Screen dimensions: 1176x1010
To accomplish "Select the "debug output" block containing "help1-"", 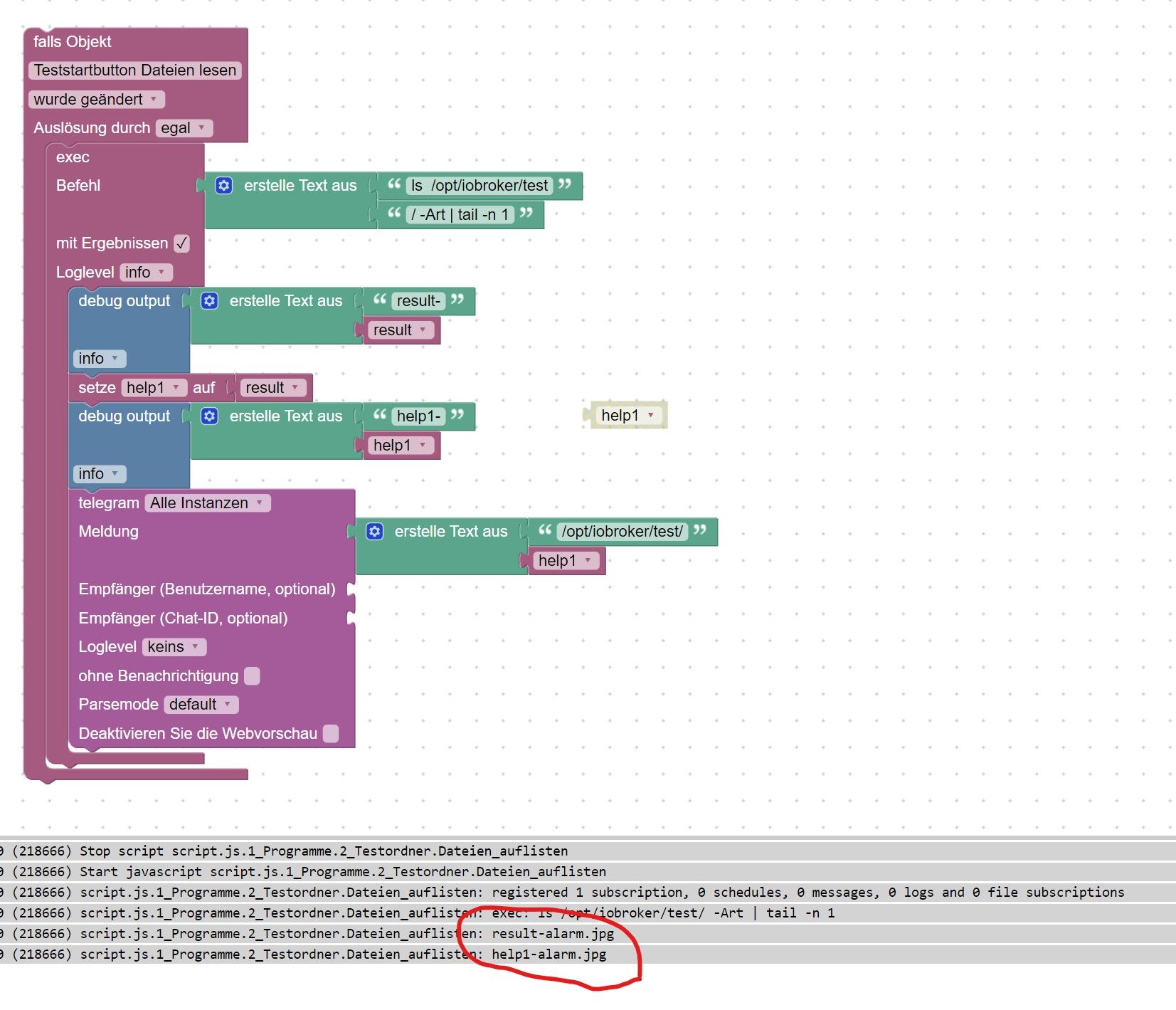I will coord(125,416).
